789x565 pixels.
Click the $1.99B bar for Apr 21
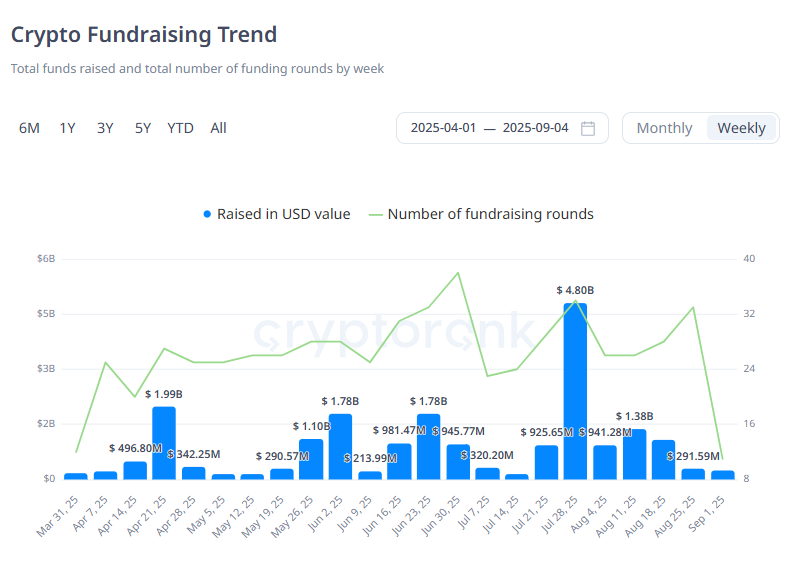click(164, 442)
